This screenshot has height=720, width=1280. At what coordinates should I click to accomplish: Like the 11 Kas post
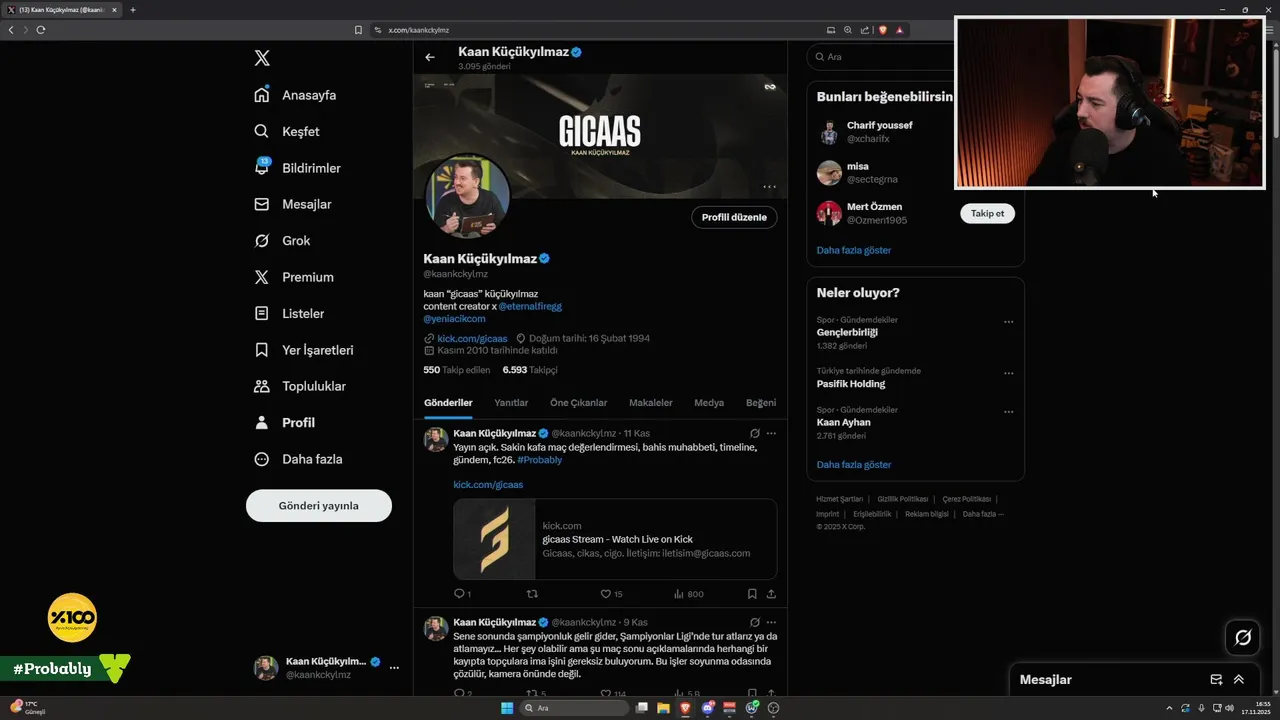pyautogui.click(x=605, y=593)
